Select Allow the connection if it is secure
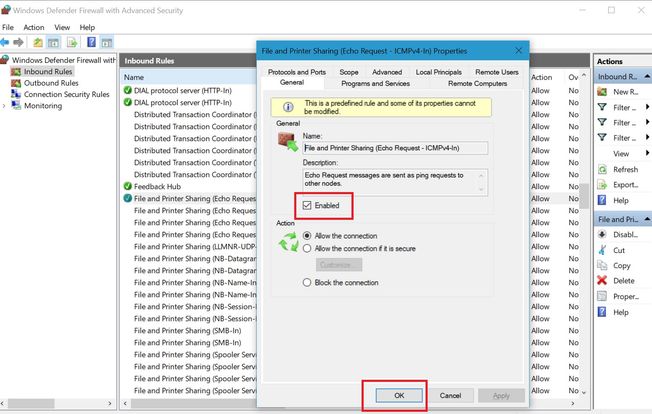652x414 pixels. click(x=307, y=249)
